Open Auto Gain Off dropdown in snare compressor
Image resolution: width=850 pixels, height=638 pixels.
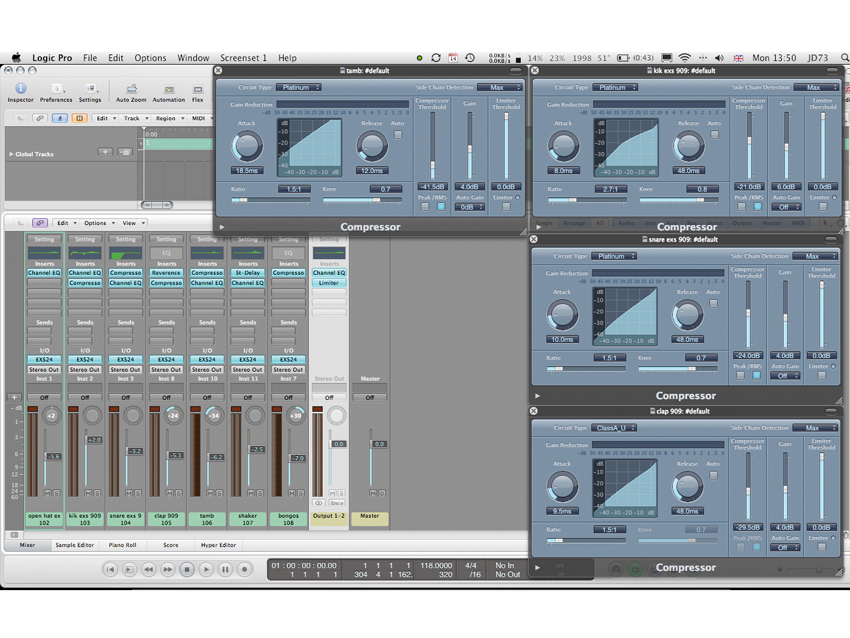[785, 376]
